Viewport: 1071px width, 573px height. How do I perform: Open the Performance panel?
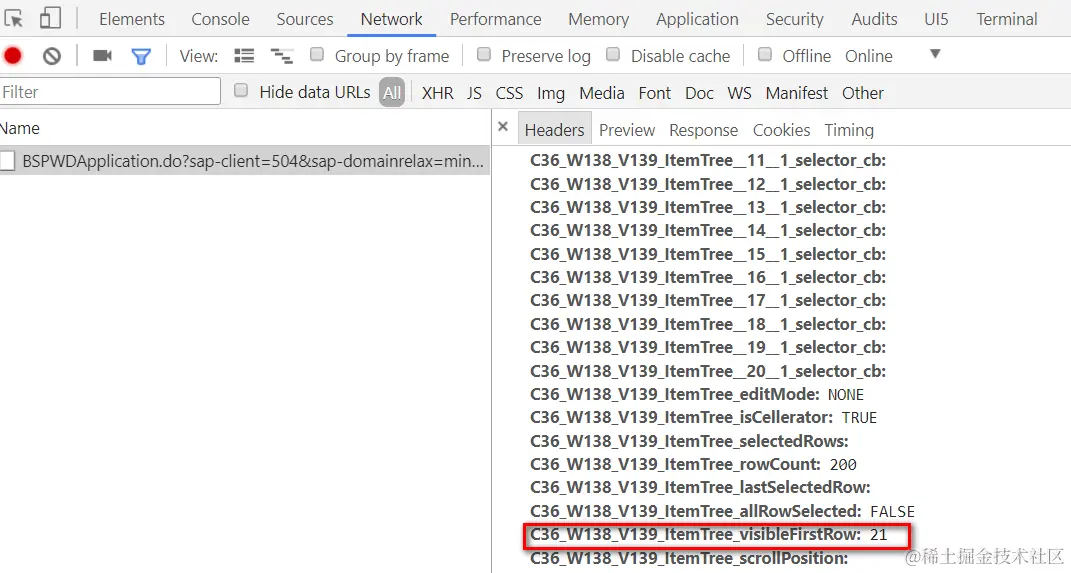coord(495,19)
